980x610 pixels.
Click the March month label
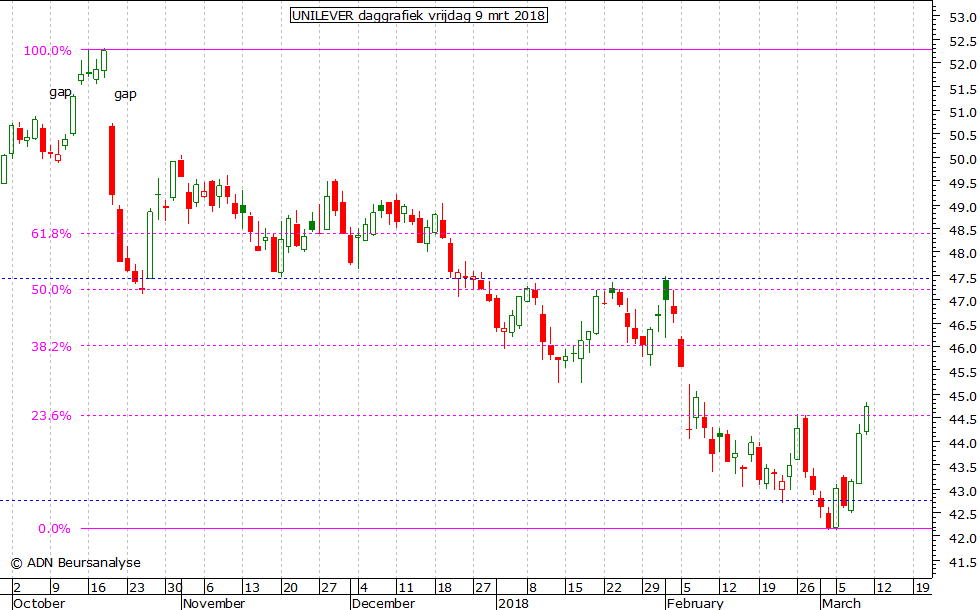[841, 603]
